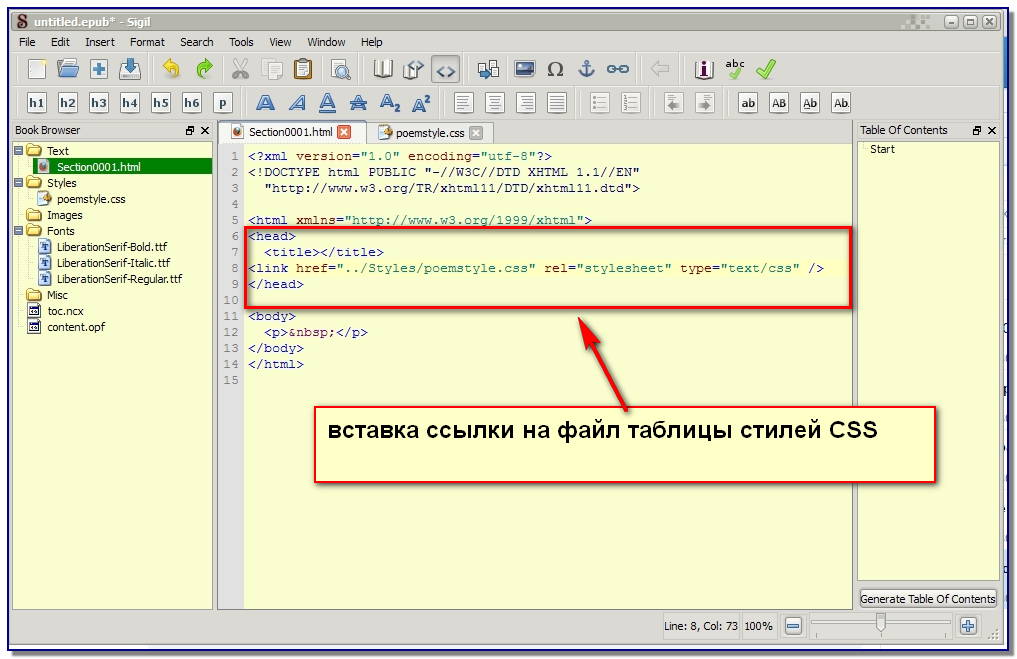Toggle the Code View button
This screenshot has width=1017, height=659.
click(446, 69)
